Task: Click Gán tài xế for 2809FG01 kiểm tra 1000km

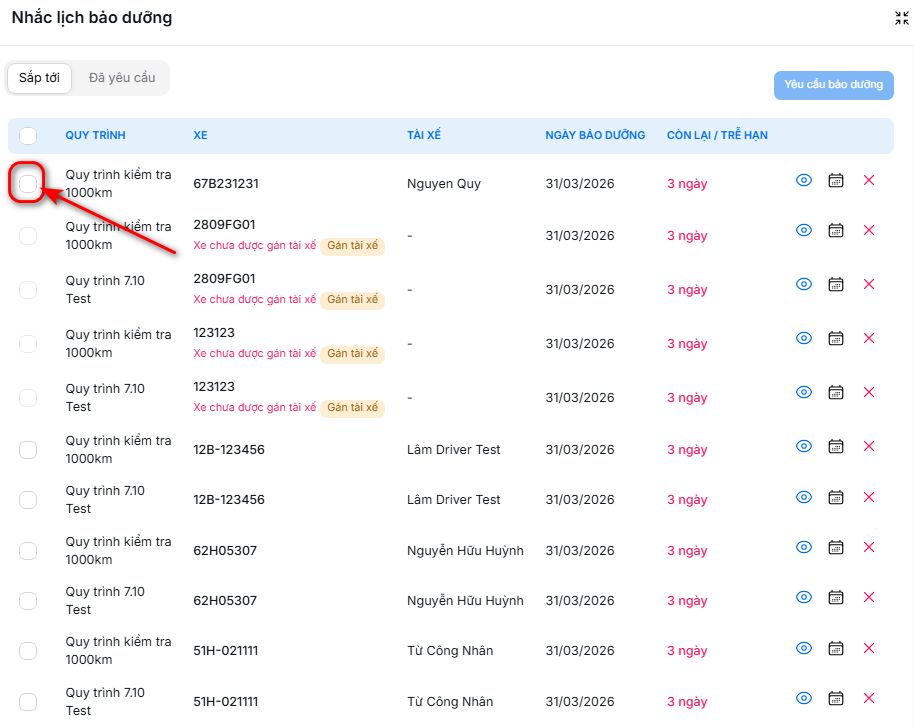Action: pyautogui.click(x=352, y=246)
